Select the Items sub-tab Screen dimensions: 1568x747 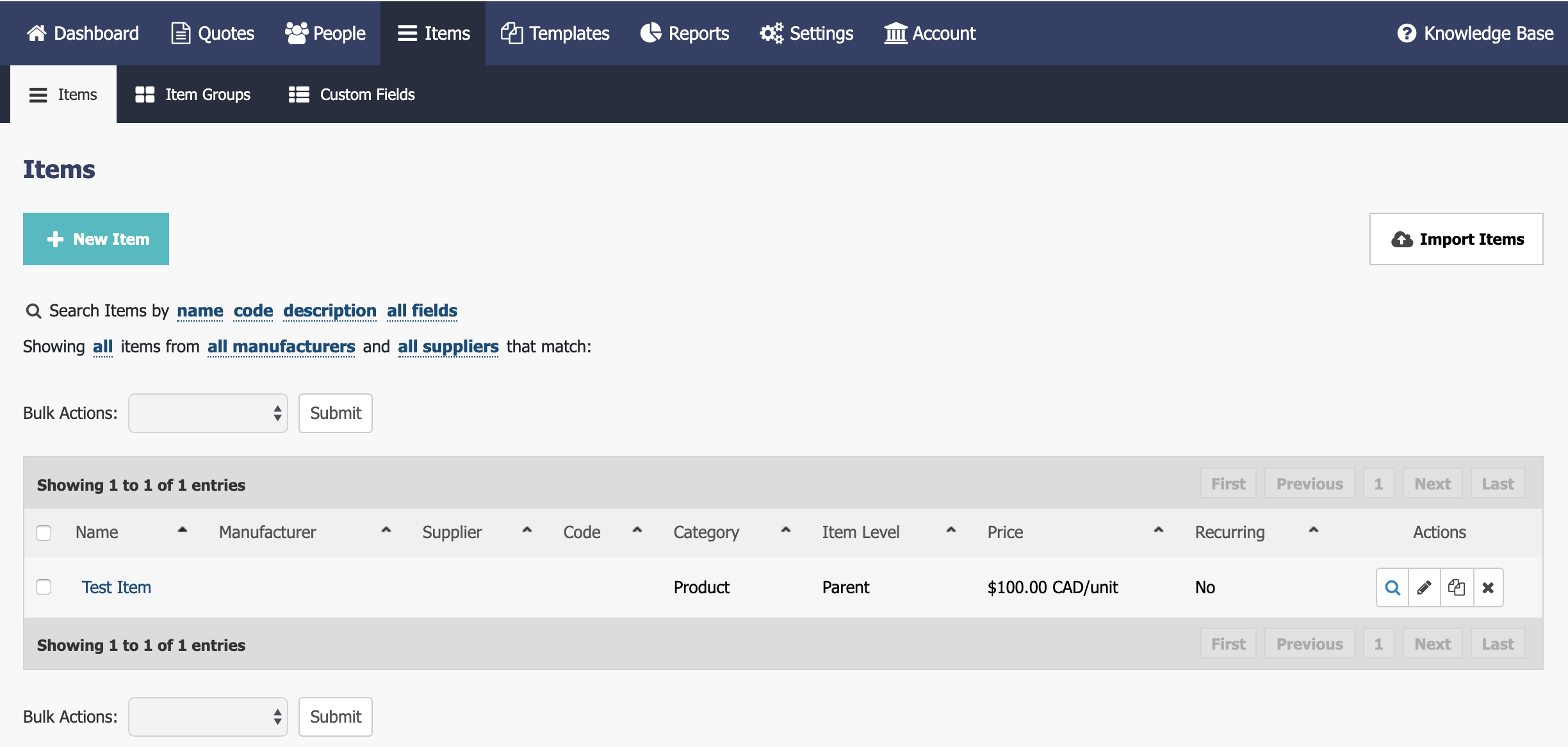[63, 94]
